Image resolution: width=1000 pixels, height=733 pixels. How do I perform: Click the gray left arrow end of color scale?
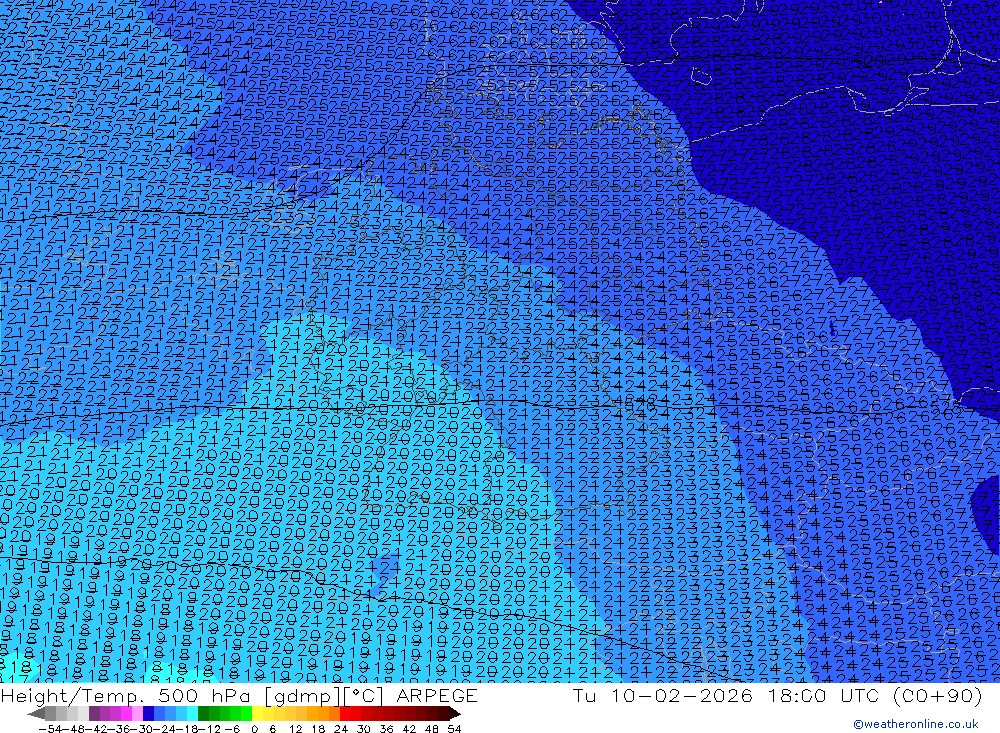pyautogui.click(x=36, y=713)
